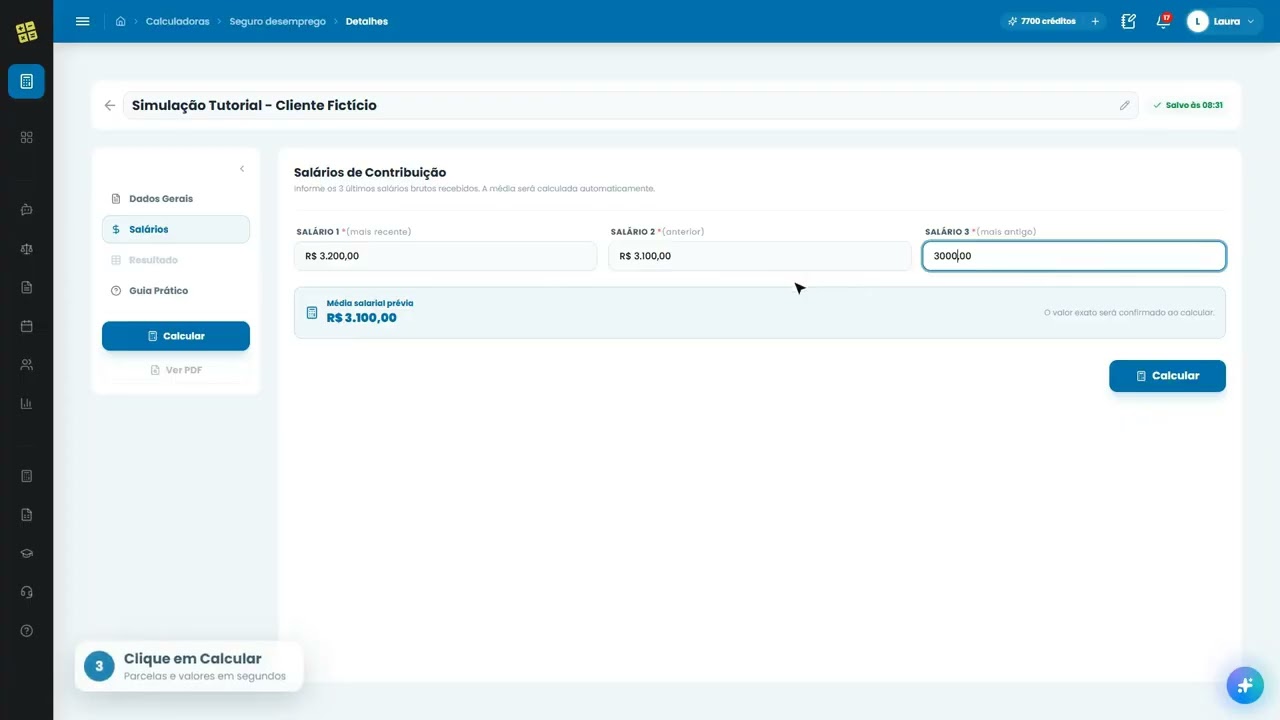Image resolution: width=1280 pixels, height=720 pixels.
Task: Open the graduation cap icon in sidebar
Action: (x=27, y=553)
